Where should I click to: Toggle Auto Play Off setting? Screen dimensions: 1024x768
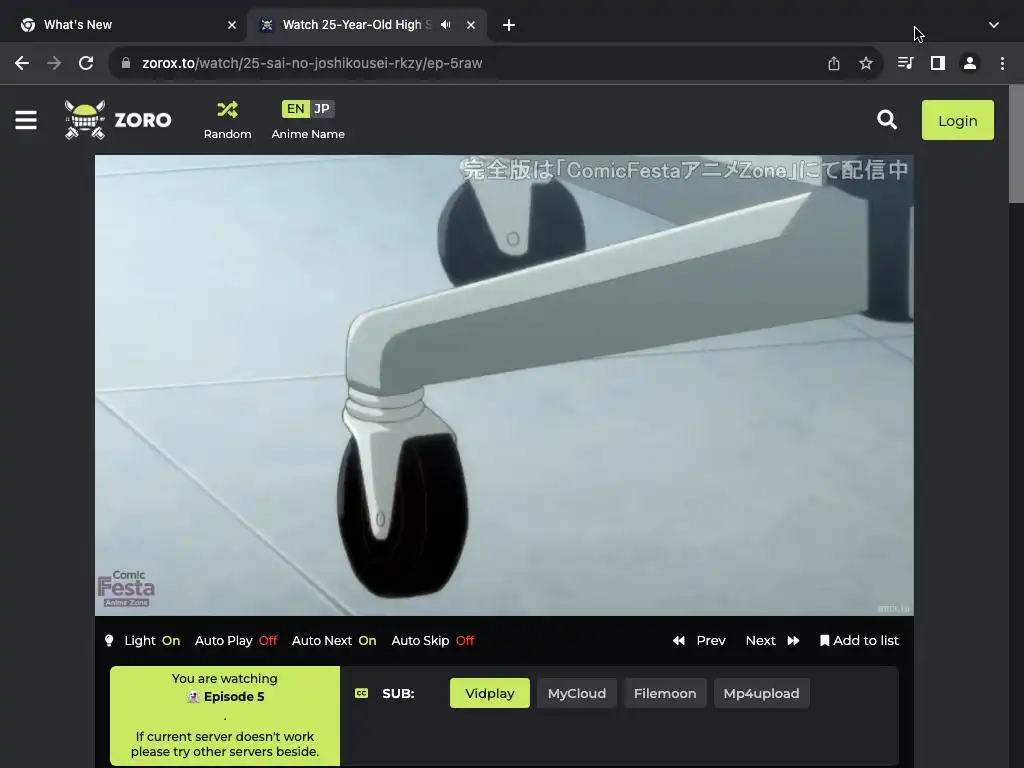point(236,641)
